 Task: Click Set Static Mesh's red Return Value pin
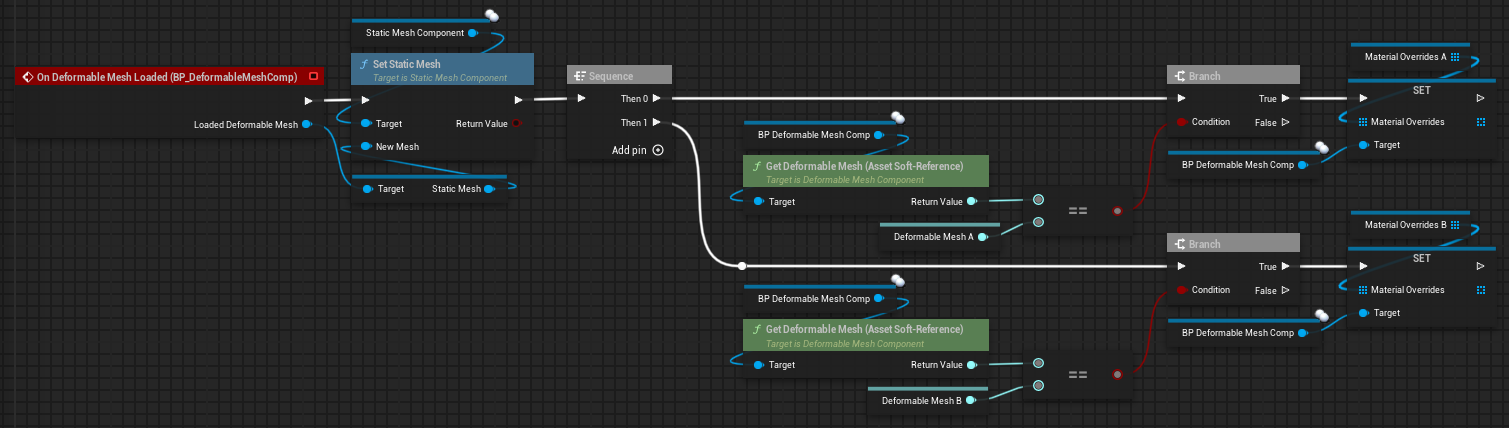(516, 123)
